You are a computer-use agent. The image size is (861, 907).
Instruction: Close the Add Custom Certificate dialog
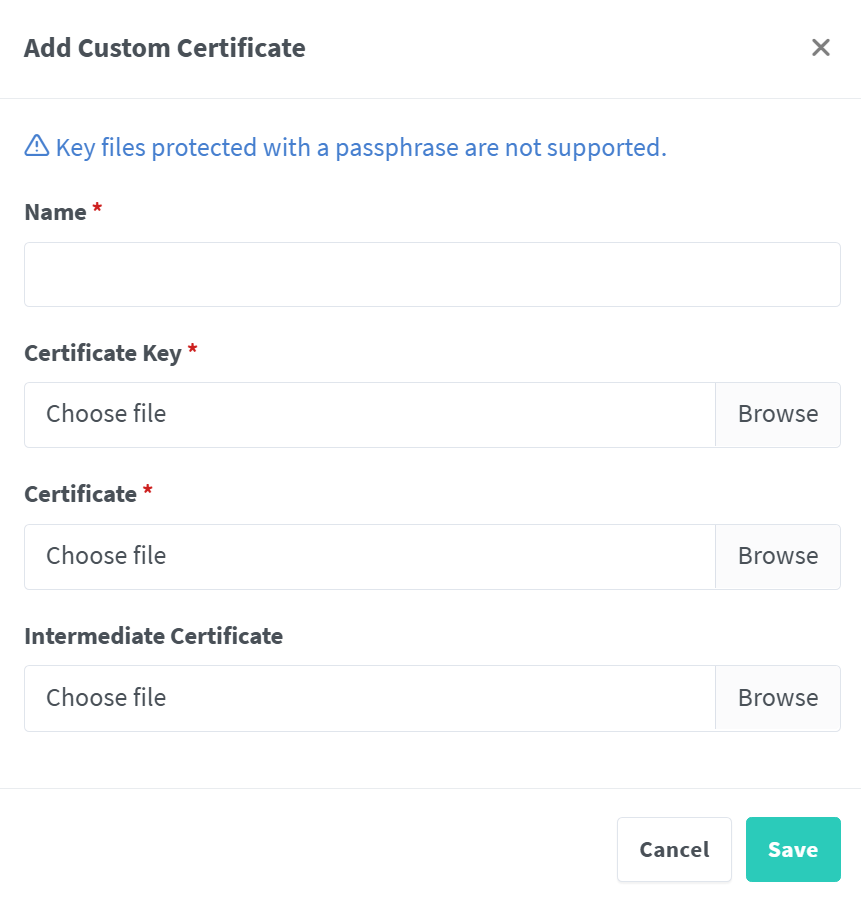click(x=820, y=47)
